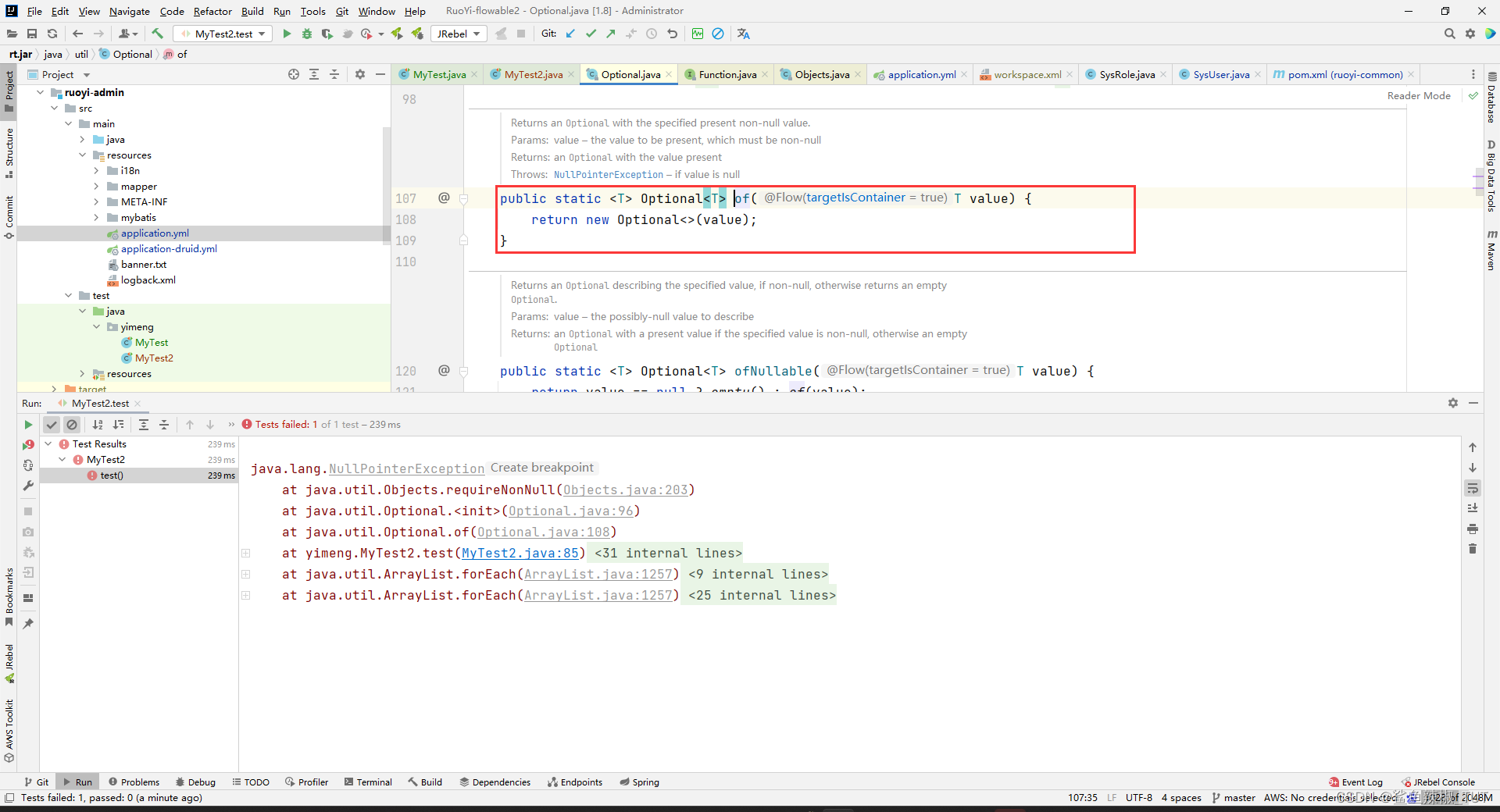
Task: Click the Git update project arrow
Action: coord(570,34)
